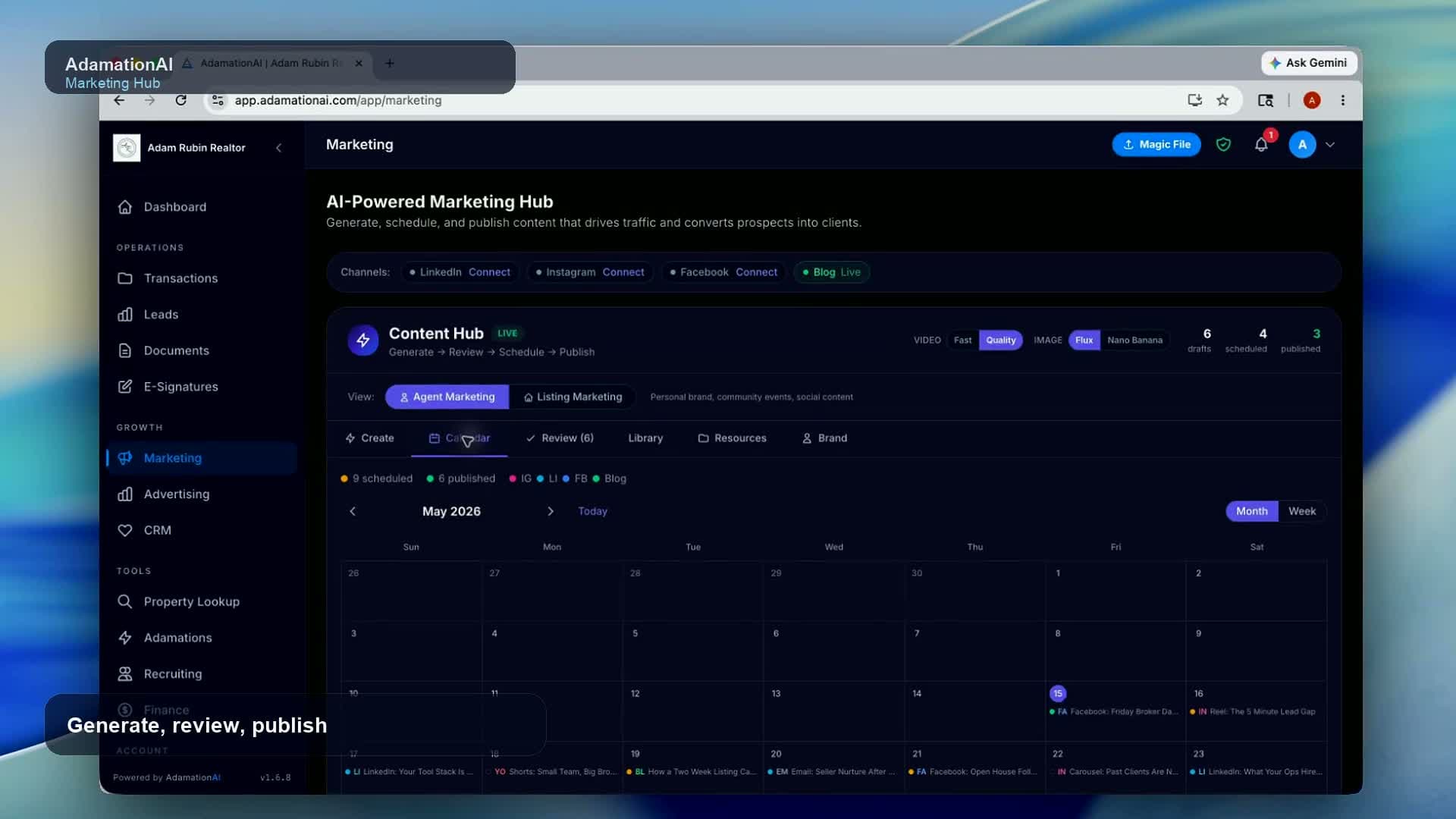The width and height of the screenshot is (1456, 819).
Task: Connect the Instagram channel
Action: tap(623, 272)
